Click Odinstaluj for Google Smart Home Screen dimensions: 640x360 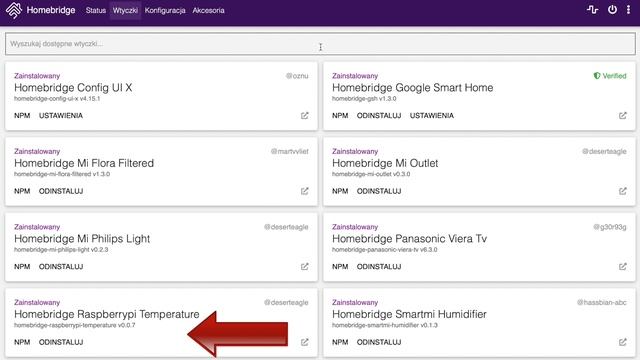point(379,116)
